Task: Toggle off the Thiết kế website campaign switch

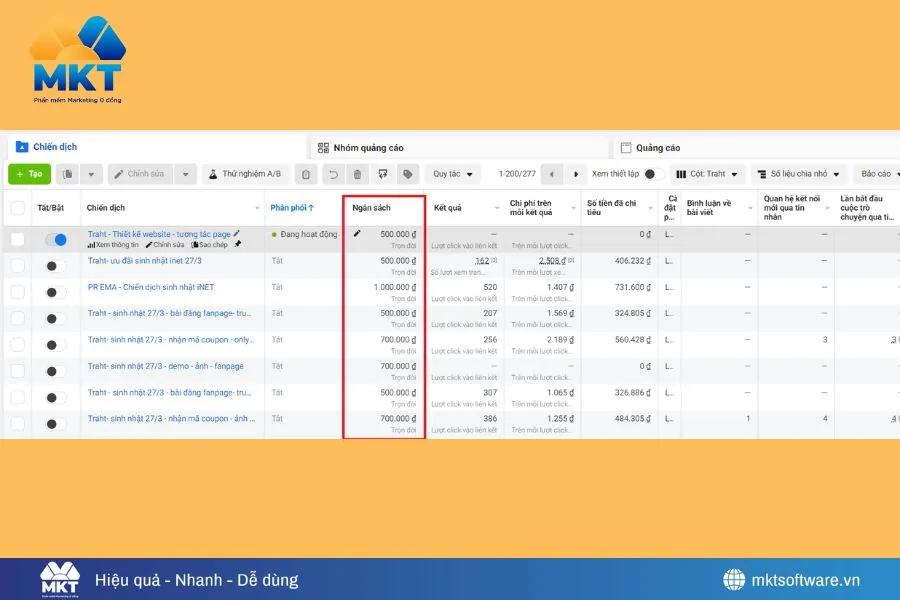Action: pos(56,240)
